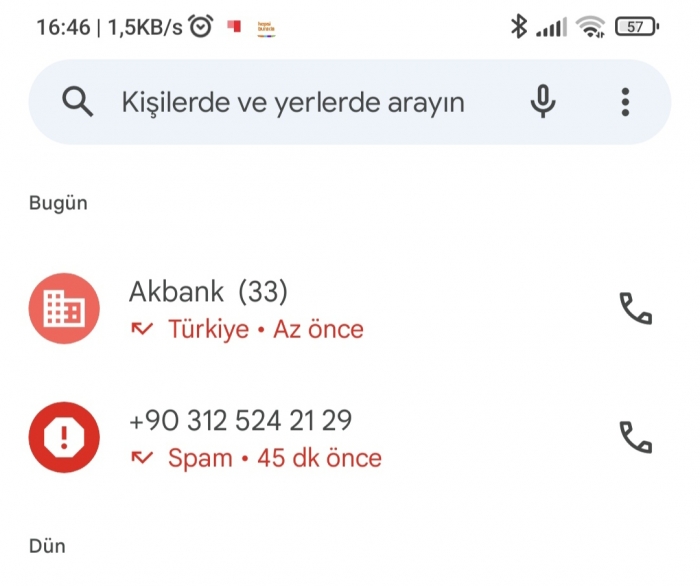Tap the red spam warning avatar
The height and width of the screenshot is (586, 700).
click(x=64, y=437)
